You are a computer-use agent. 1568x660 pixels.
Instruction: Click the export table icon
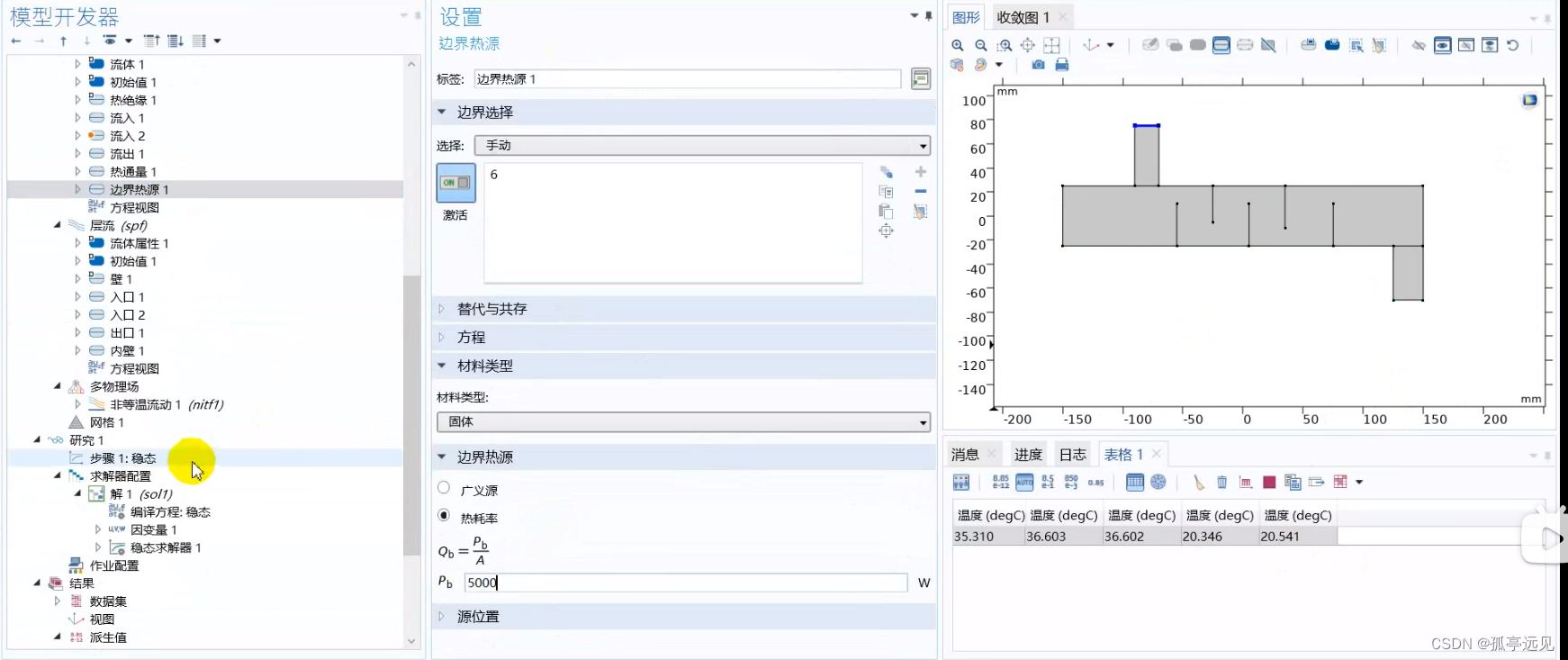[1316, 483]
